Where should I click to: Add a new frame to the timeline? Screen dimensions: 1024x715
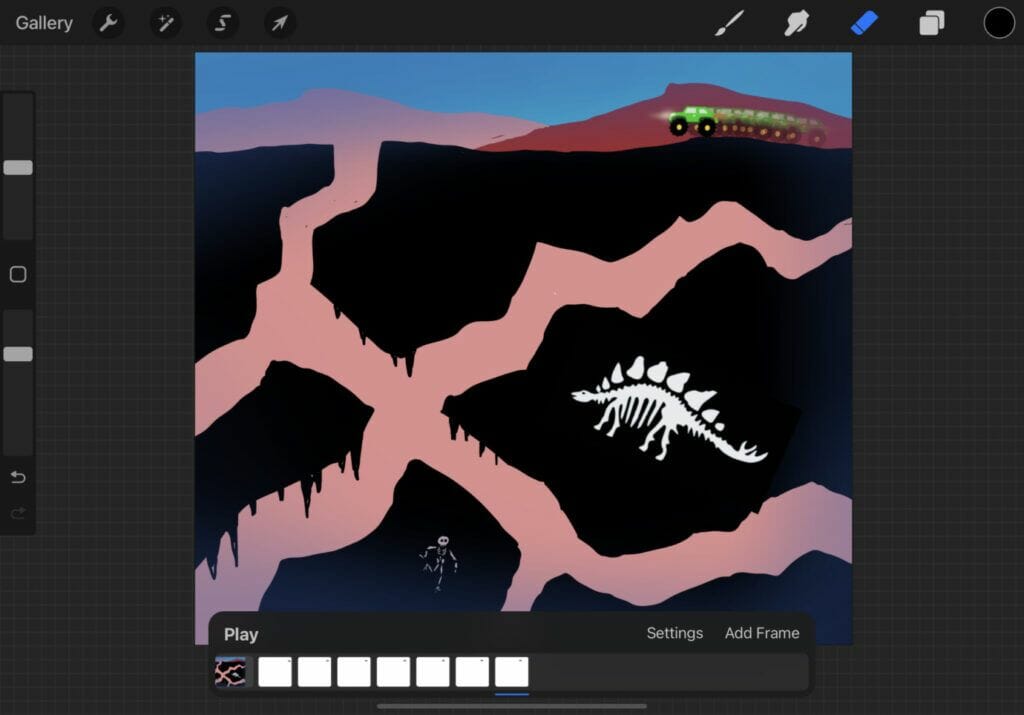coord(762,633)
